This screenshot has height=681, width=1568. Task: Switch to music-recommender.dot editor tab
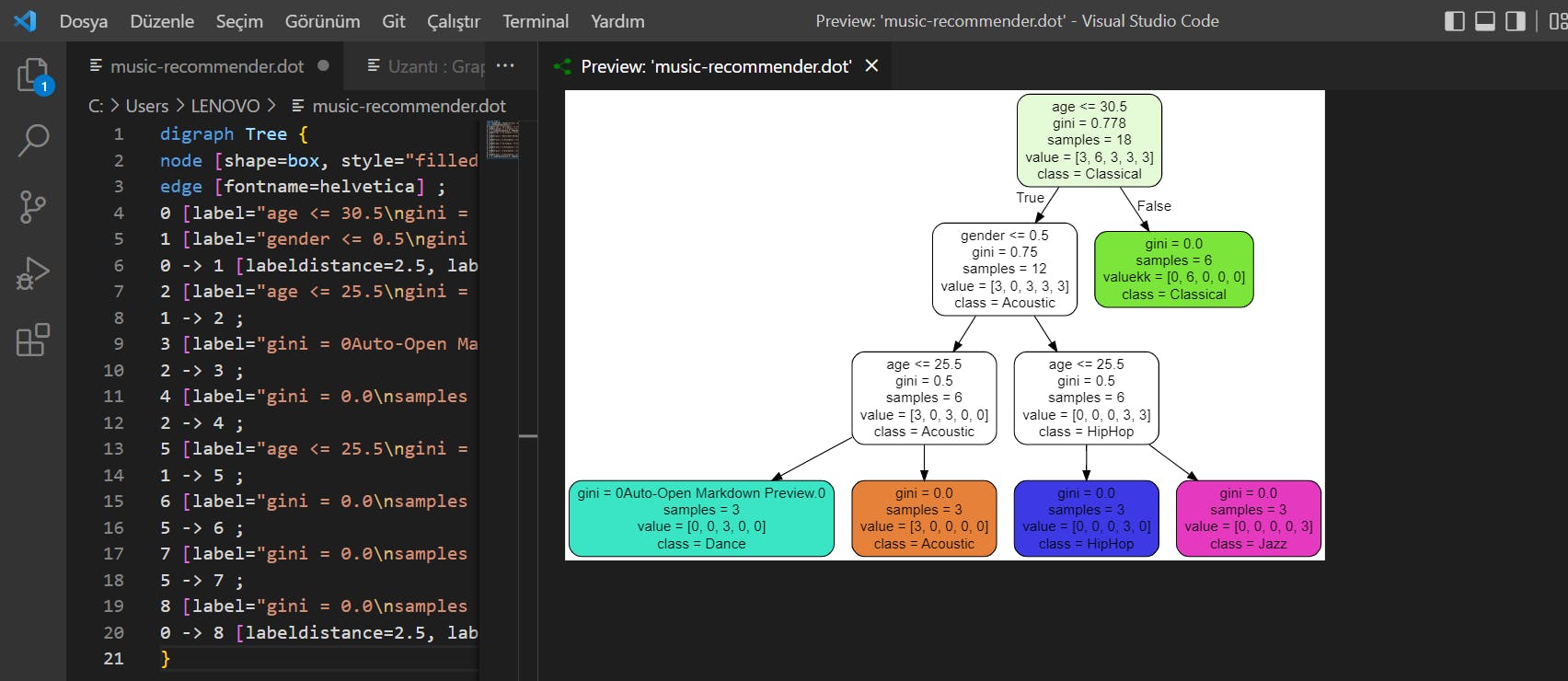click(206, 66)
